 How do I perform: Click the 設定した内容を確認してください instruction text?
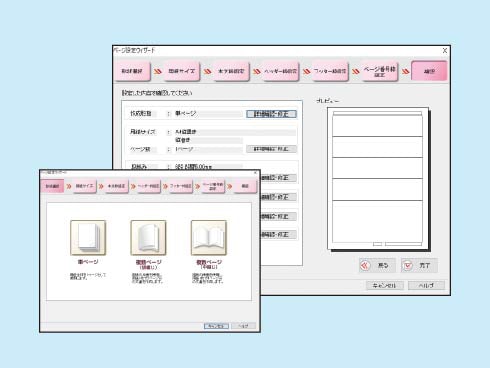tap(157, 93)
